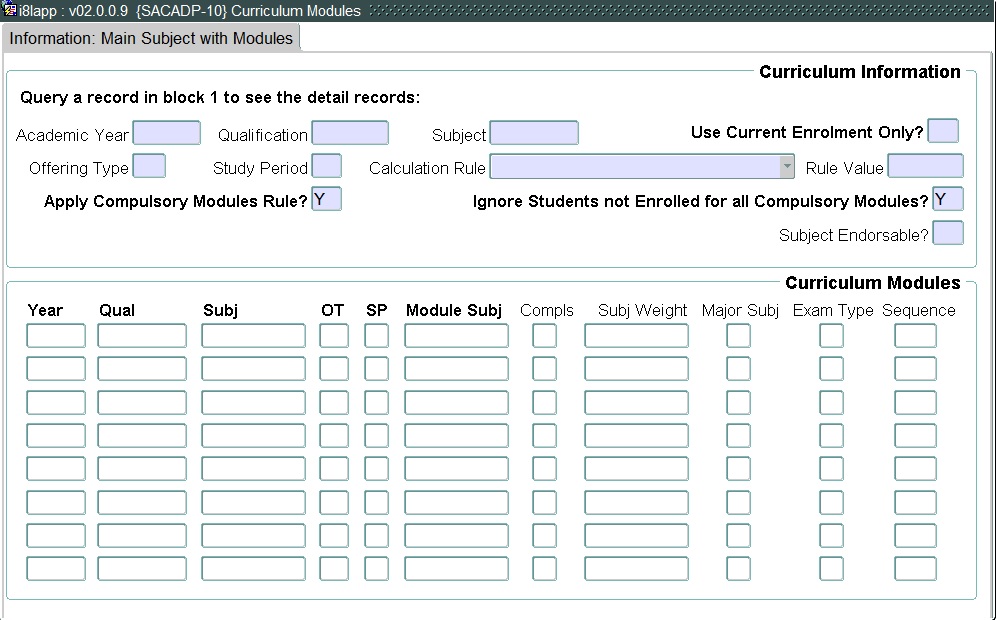Select the Information: Main Subject with Modules tab
Image resolution: width=997 pixels, height=620 pixels.
[151, 39]
